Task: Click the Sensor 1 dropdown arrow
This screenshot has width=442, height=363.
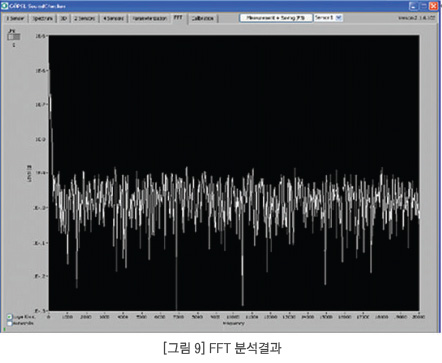Action: [339, 18]
